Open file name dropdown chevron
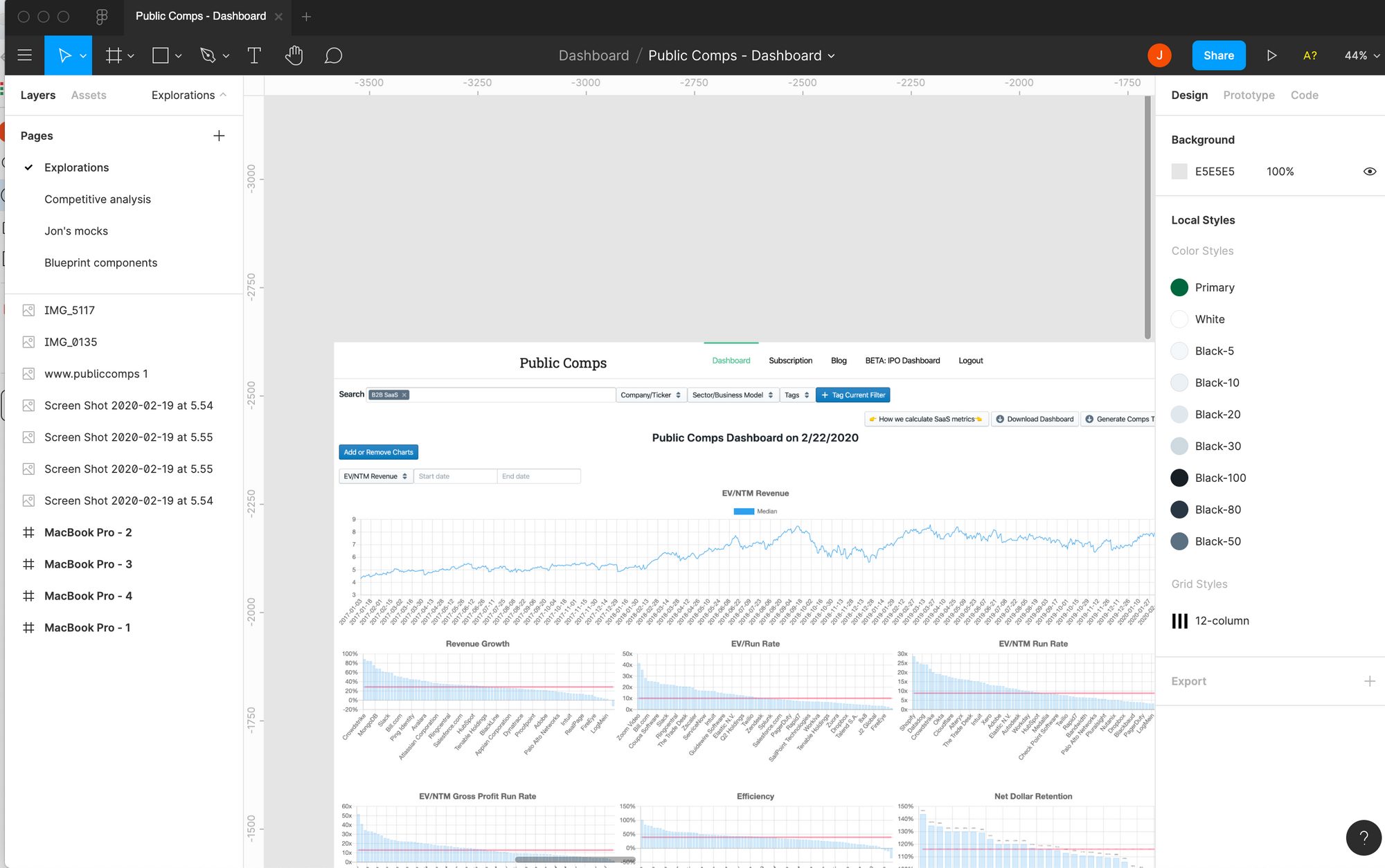This screenshot has height=868, width=1385. pyautogui.click(x=832, y=56)
